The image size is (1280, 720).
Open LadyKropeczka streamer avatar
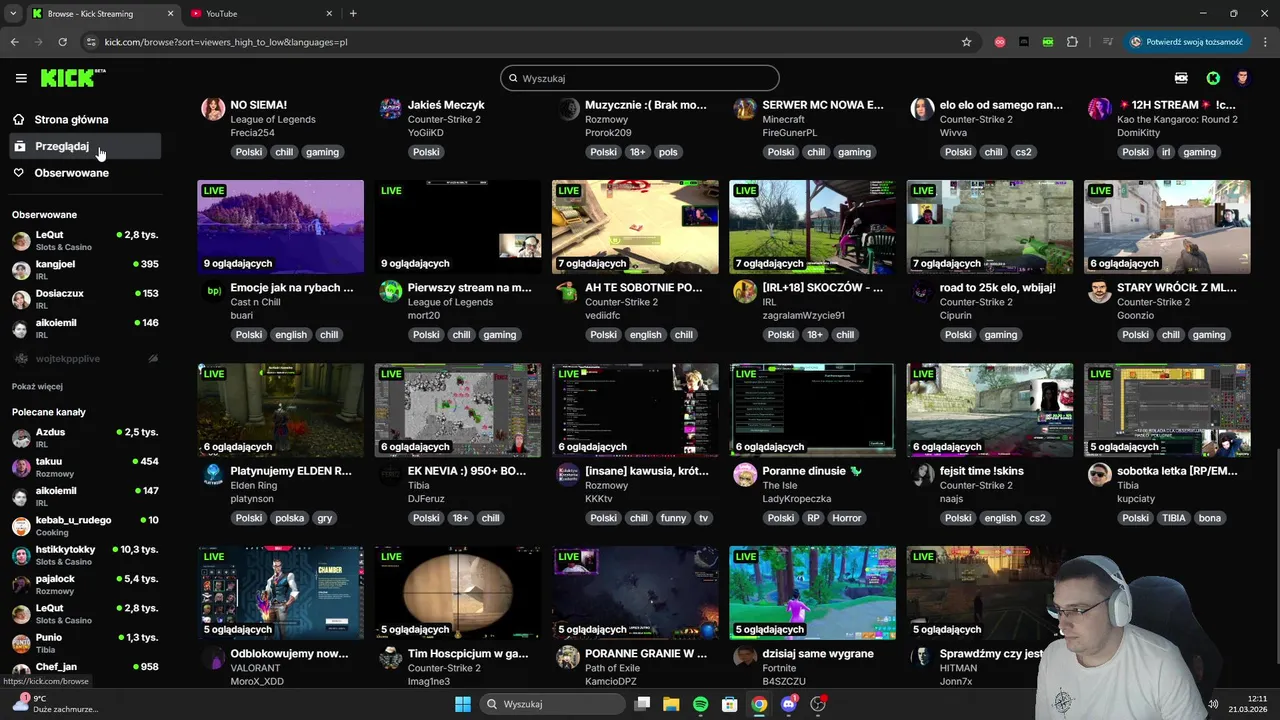point(745,474)
